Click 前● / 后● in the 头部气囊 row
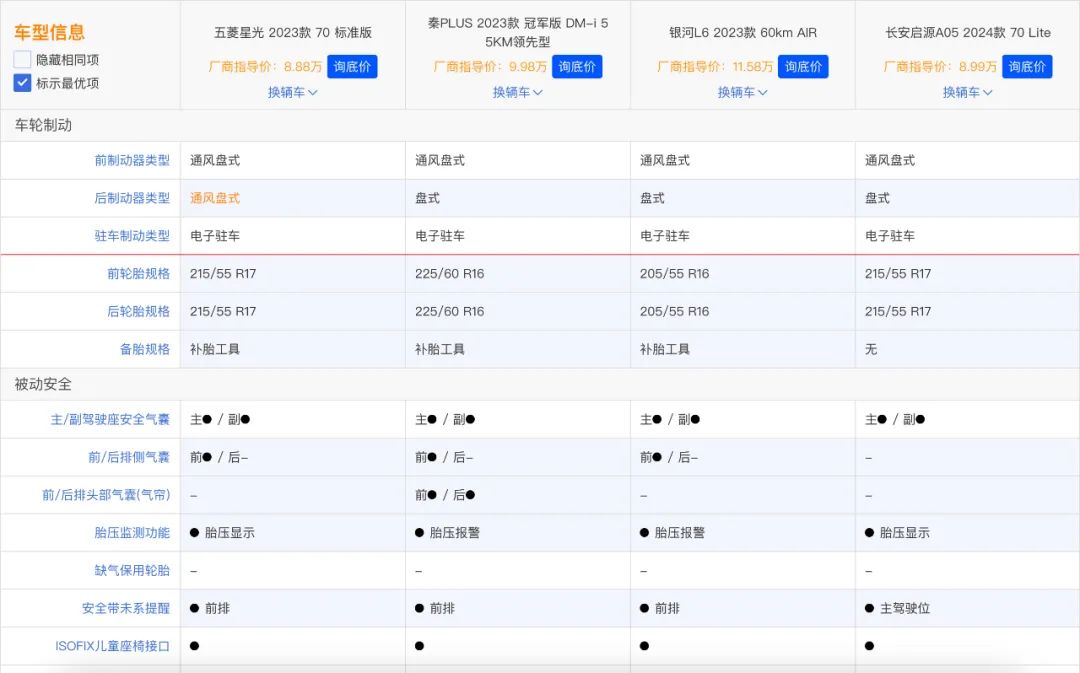The width and height of the screenshot is (1080, 673). [x=445, y=495]
